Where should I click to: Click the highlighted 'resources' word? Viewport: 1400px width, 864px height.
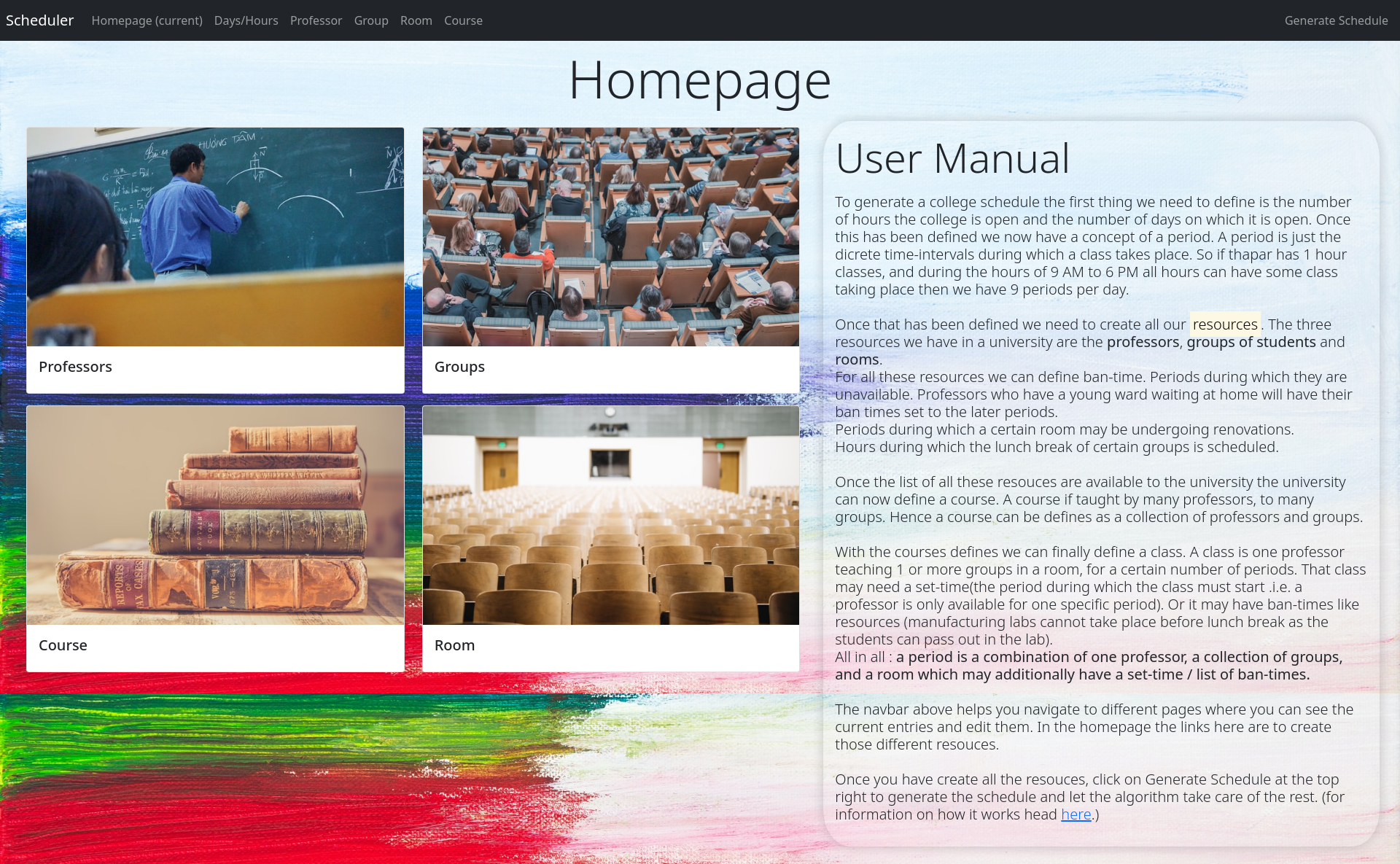point(1224,324)
